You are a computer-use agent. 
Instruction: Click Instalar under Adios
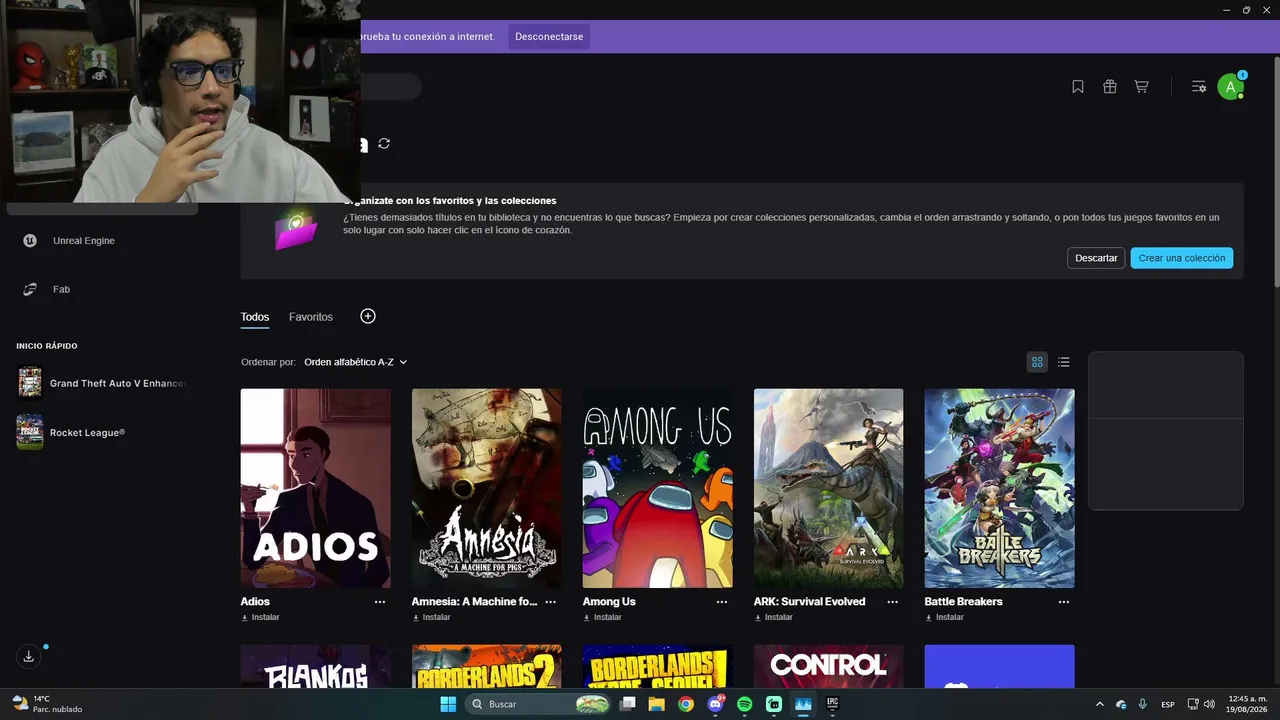point(260,618)
